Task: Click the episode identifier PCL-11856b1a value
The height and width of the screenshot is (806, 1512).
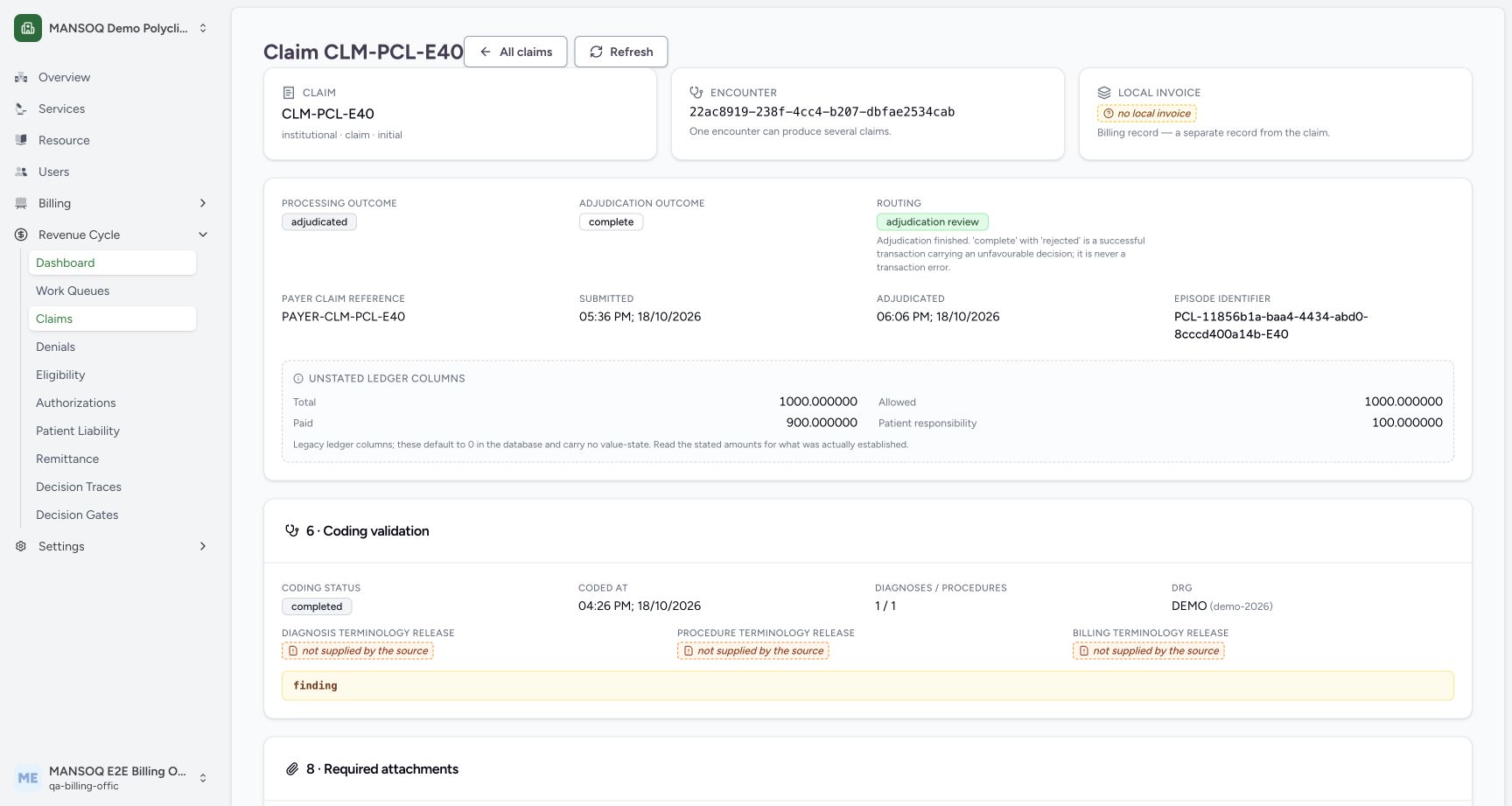Action: pos(1270,326)
